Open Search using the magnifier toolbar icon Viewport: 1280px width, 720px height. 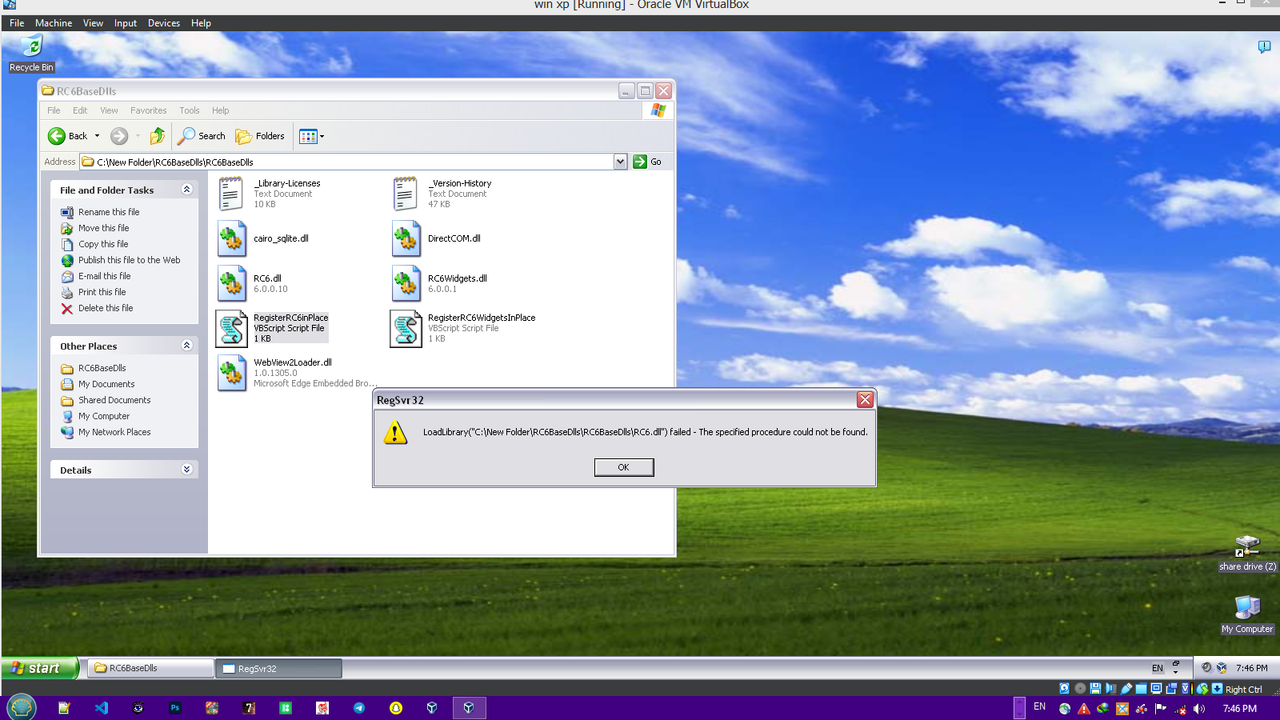[x=188, y=136]
